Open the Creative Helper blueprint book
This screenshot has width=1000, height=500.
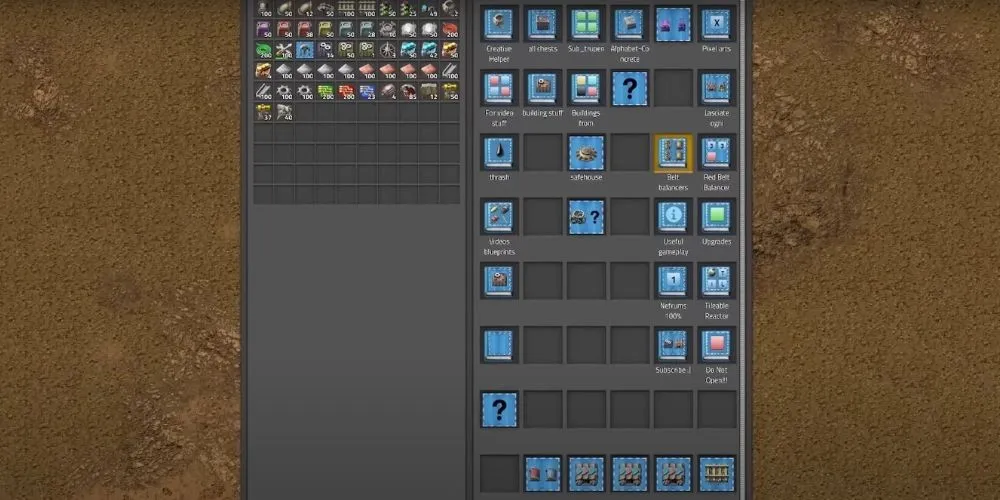[x=499, y=24]
